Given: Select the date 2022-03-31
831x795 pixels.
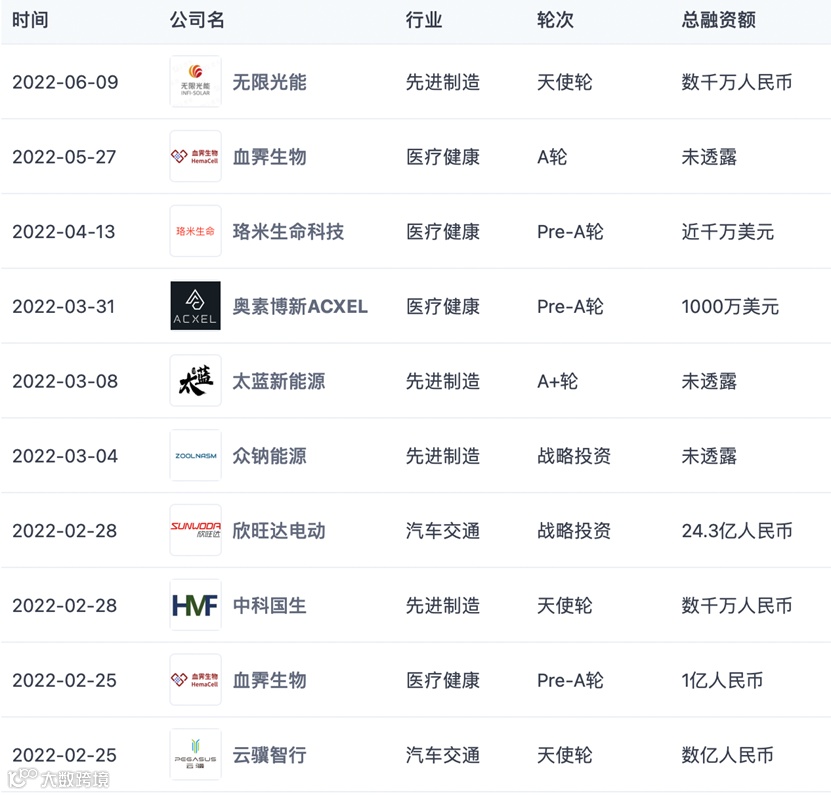Looking at the screenshot, I should (x=64, y=306).
